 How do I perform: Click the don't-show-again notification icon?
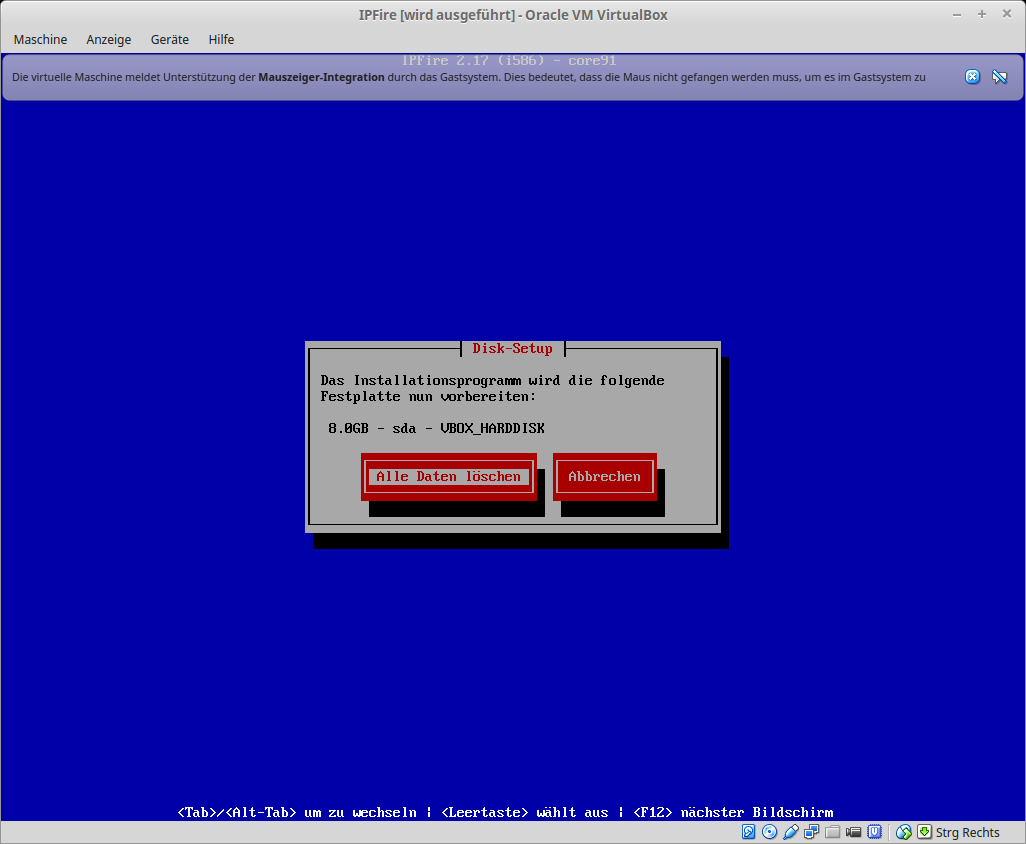[x=999, y=77]
